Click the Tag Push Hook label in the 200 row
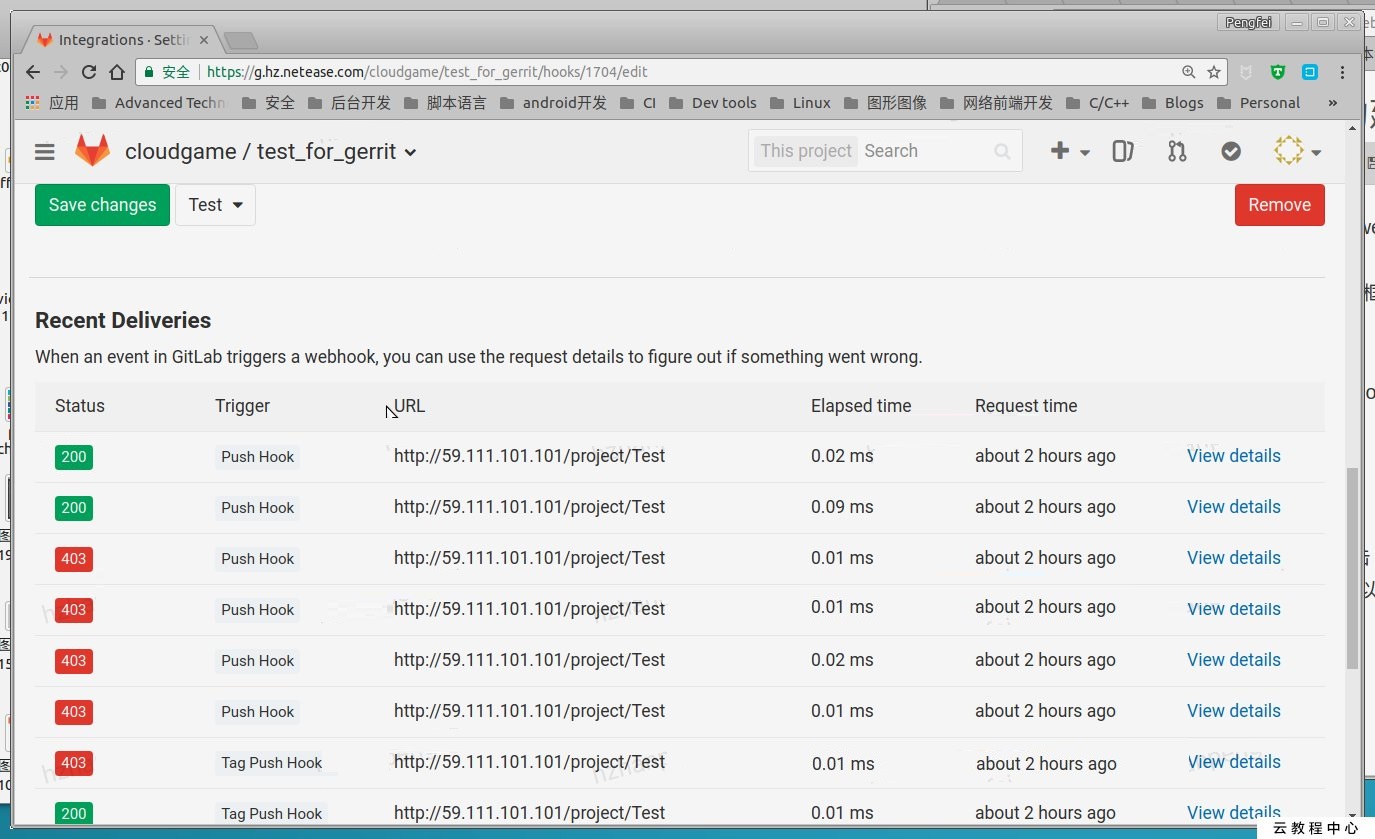 click(272, 813)
